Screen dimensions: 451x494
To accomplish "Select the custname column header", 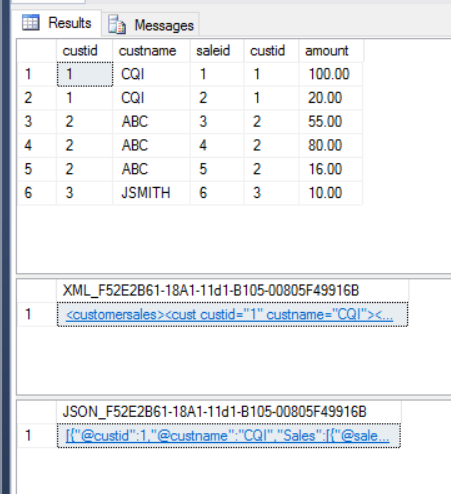I will [152, 51].
